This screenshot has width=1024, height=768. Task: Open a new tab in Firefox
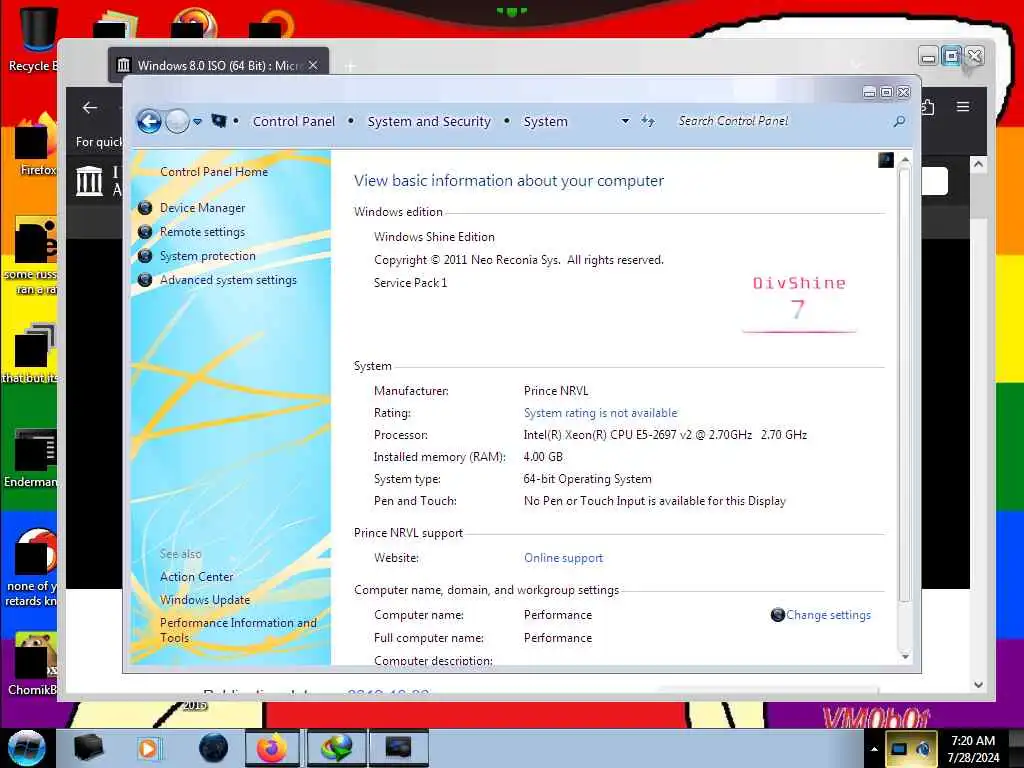coord(350,66)
